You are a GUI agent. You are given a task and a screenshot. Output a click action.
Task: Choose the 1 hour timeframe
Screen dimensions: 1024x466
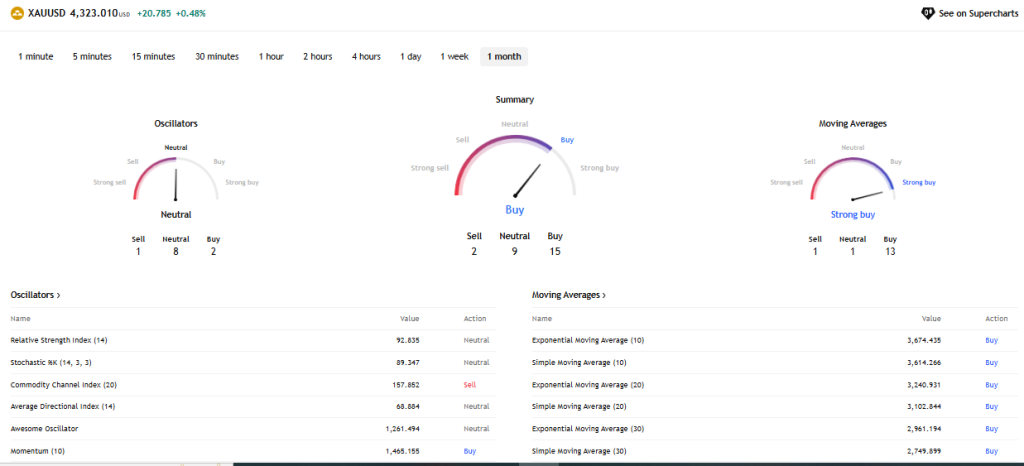point(271,57)
